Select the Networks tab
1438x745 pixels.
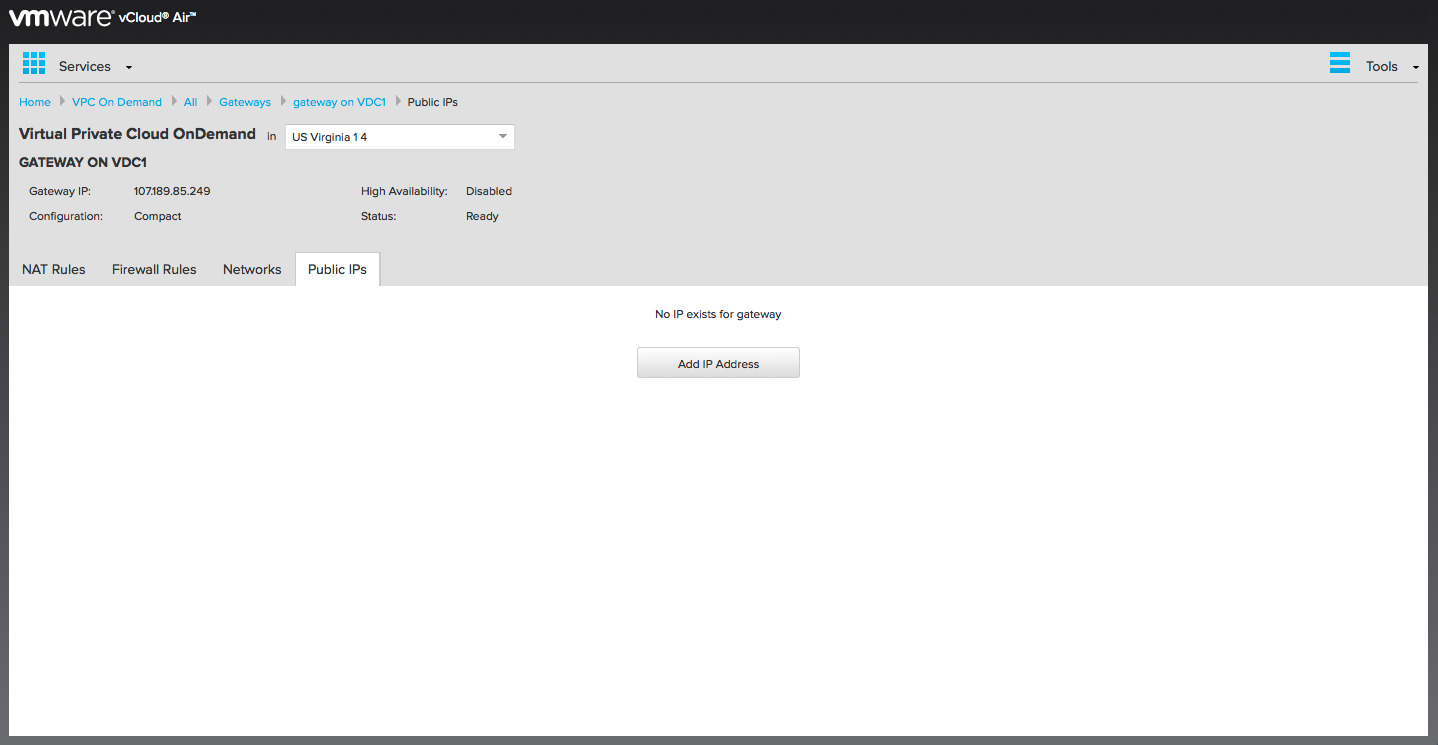252,269
